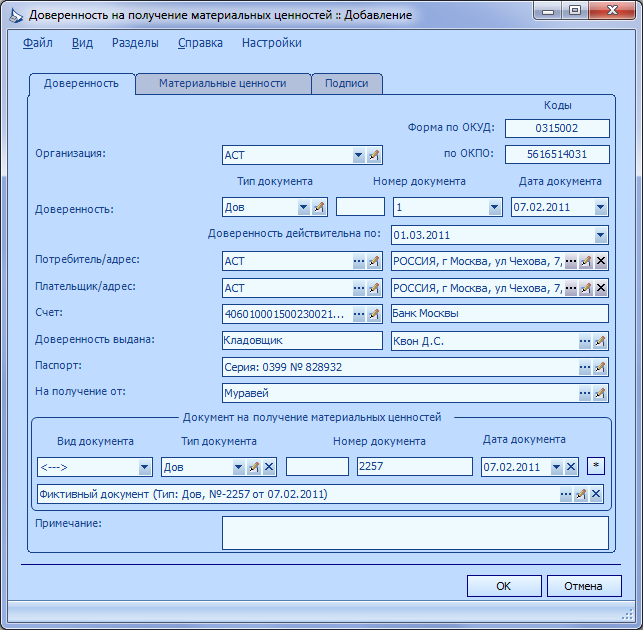Expand the Организация АСТ dropdown
Viewport: 643px width, 630px height.
pyautogui.click(x=358, y=155)
